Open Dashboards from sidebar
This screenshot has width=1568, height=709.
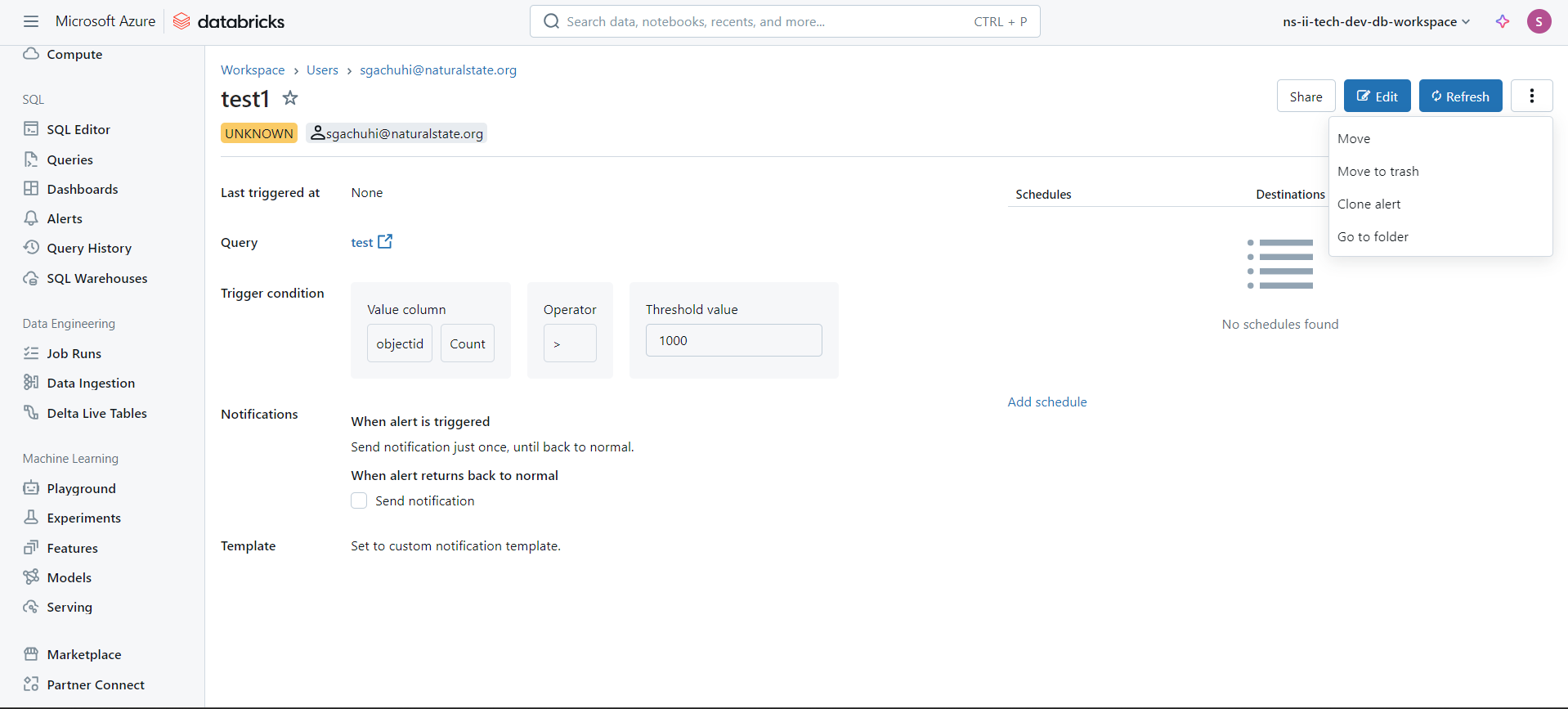click(x=82, y=189)
